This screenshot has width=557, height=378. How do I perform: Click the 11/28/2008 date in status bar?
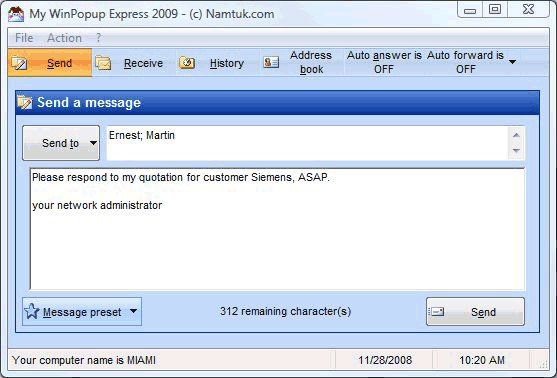tap(385, 360)
